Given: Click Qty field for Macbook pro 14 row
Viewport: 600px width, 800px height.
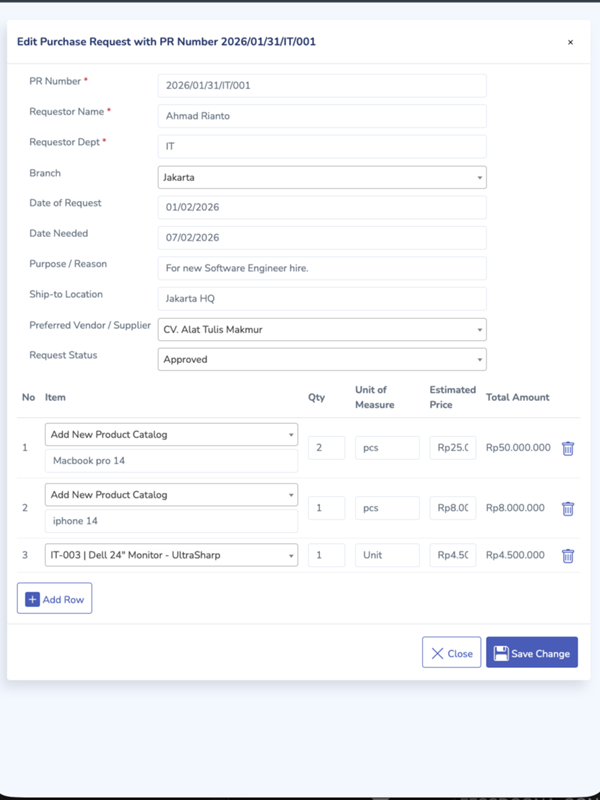Looking at the screenshot, I should click(x=327, y=447).
